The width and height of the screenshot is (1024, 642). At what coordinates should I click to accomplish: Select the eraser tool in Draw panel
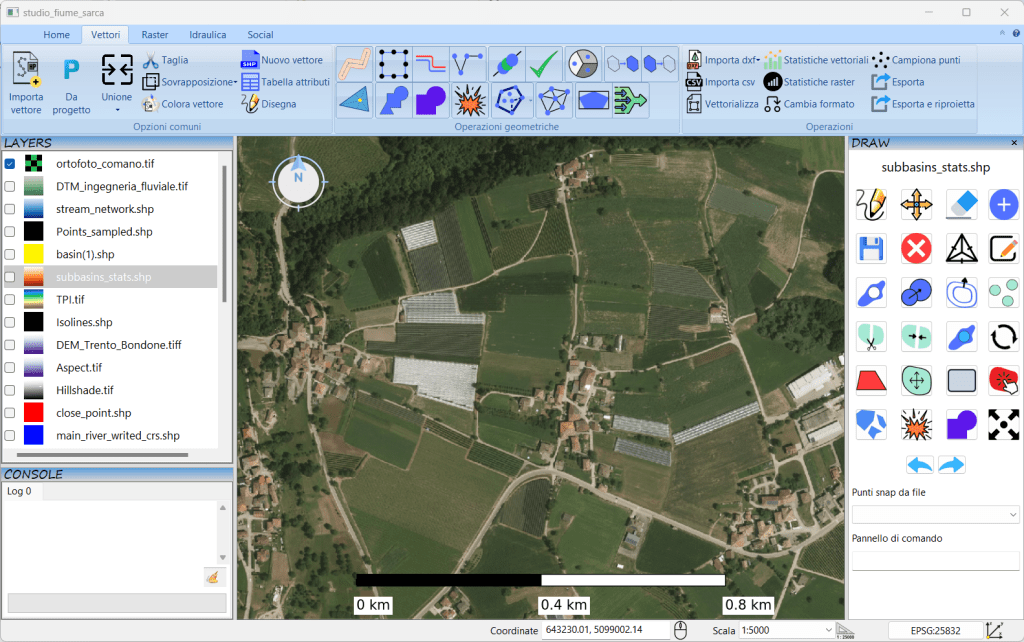[x=961, y=204]
